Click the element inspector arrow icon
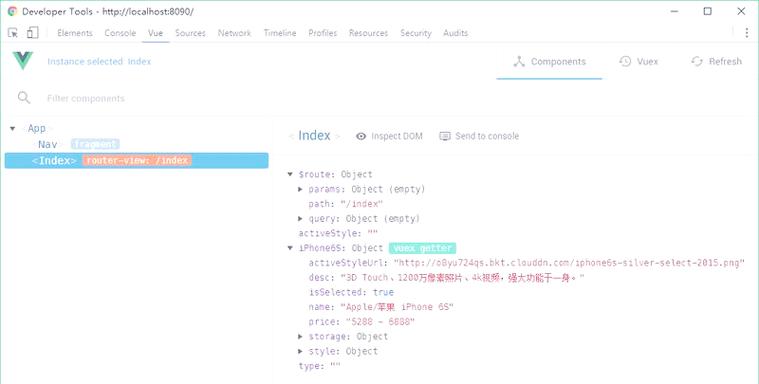Viewport: 759px width, 384px height. pos(13,33)
